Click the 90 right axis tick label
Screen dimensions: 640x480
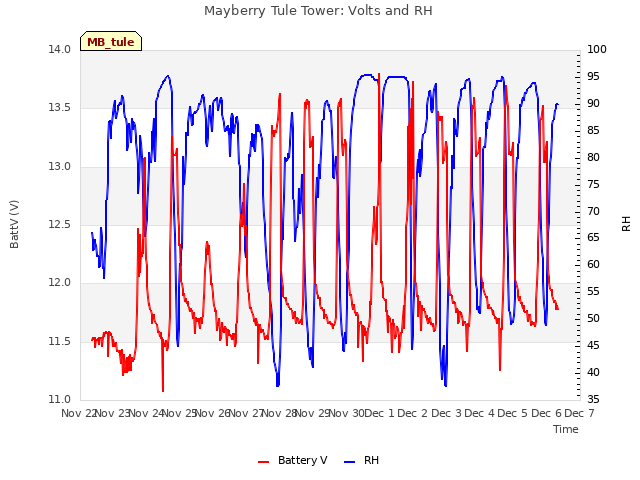click(593, 103)
